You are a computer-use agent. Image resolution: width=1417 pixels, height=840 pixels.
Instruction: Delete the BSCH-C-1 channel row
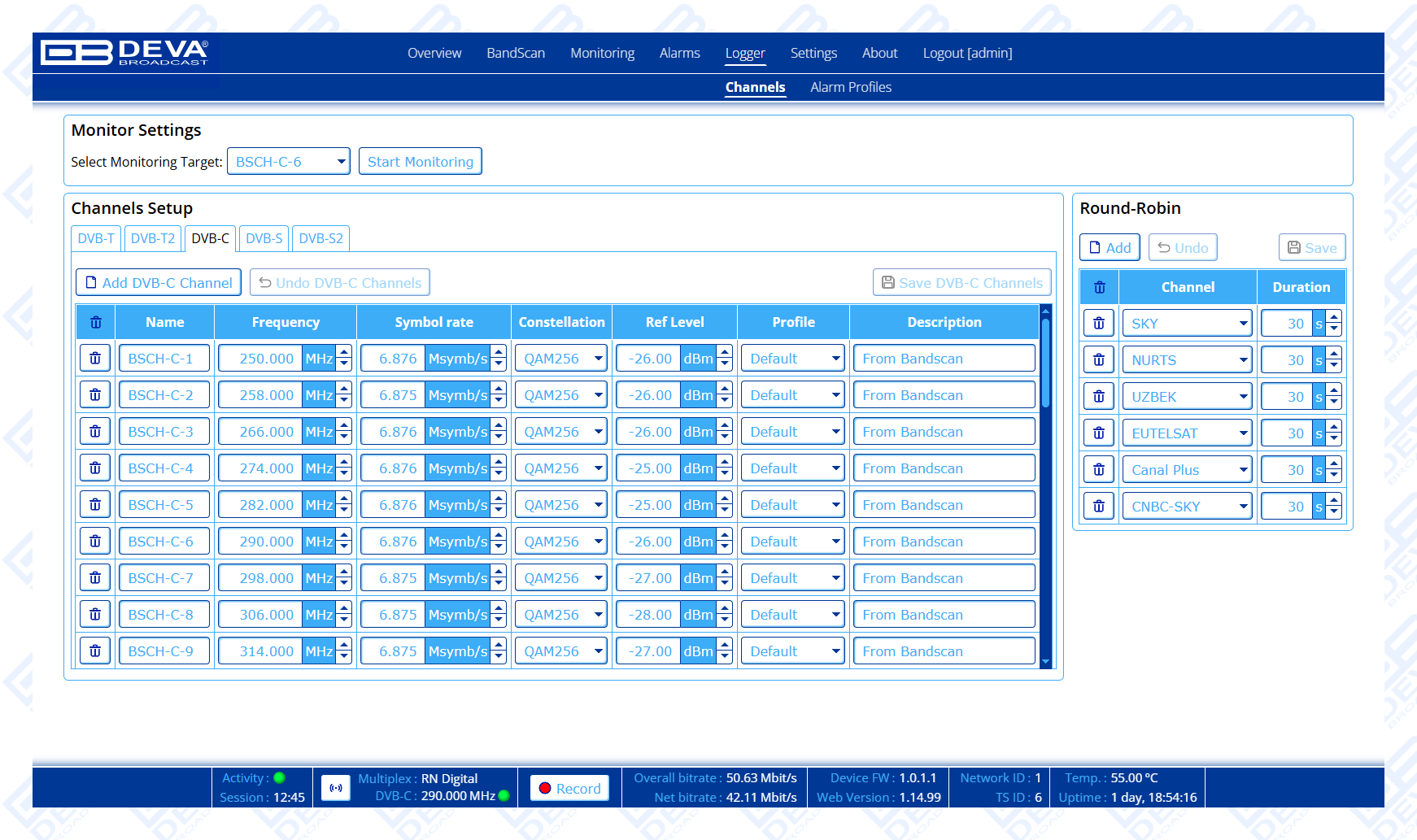(95, 359)
